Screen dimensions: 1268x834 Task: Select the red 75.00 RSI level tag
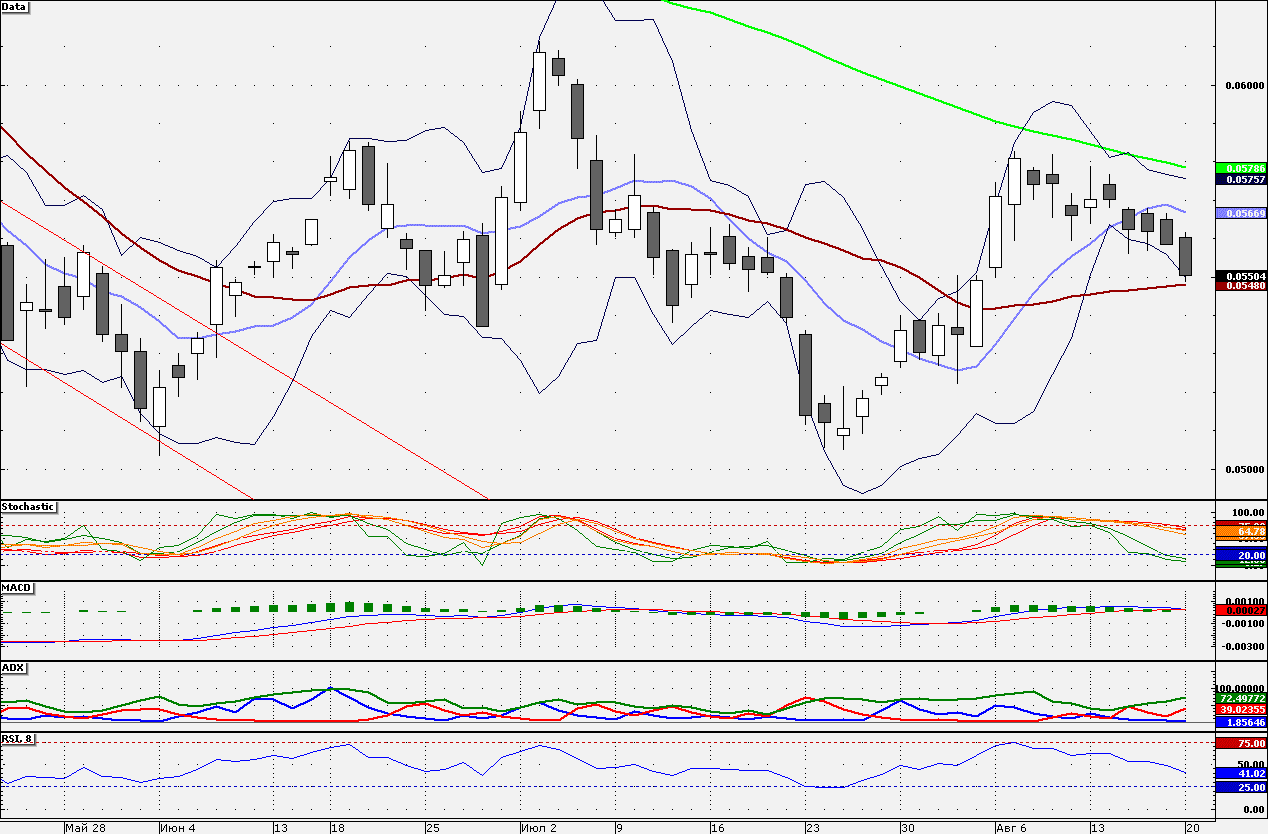[x=1241, y=743]
